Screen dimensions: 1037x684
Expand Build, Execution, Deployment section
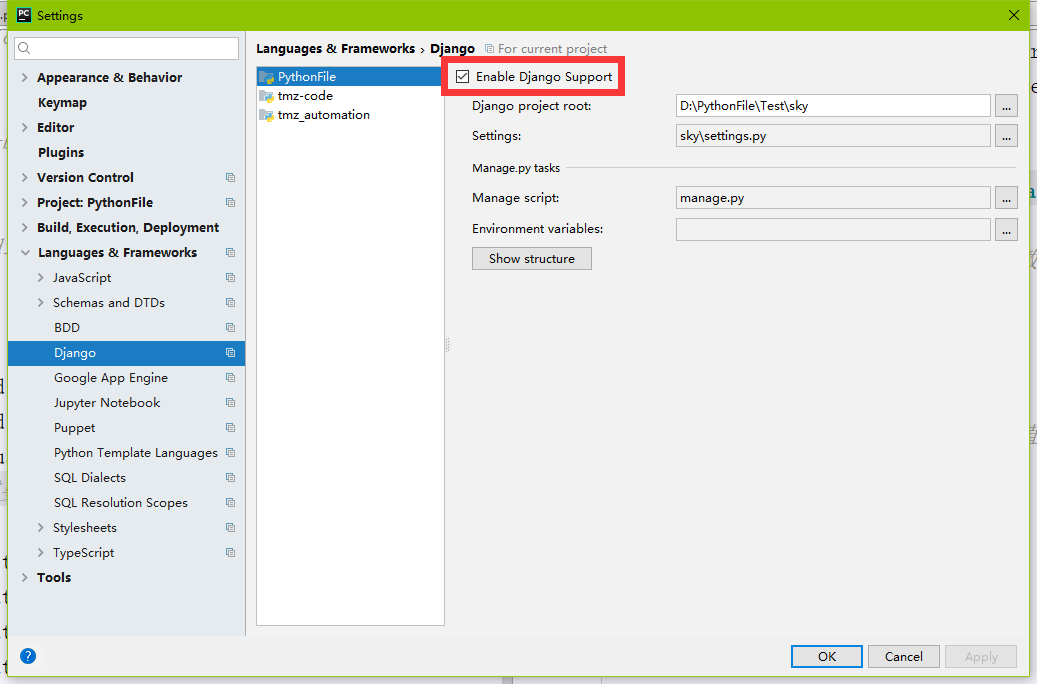(24, 228)
